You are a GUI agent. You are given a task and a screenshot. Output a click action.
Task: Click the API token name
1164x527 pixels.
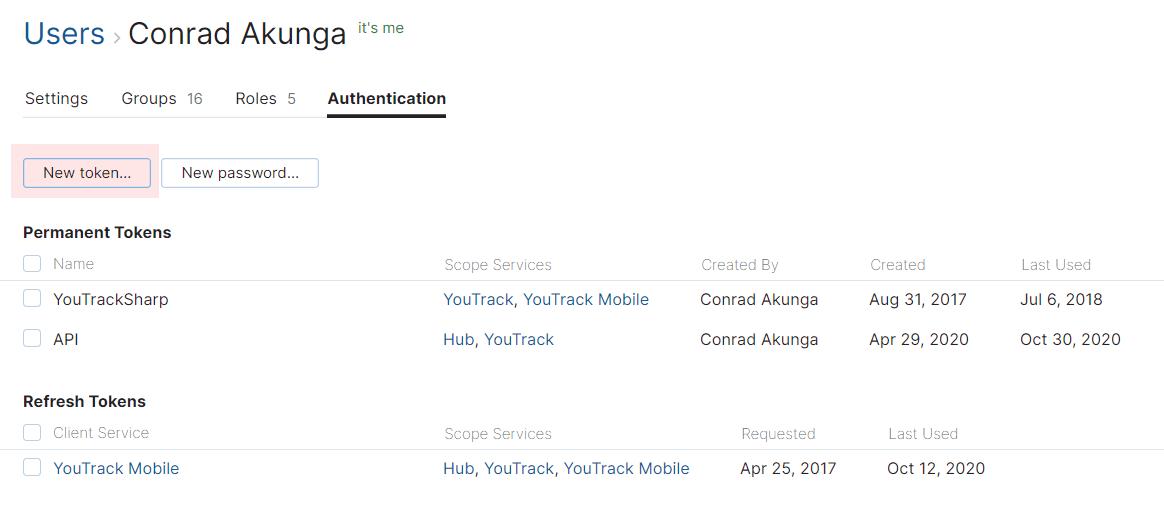click(x=66, y=339)
